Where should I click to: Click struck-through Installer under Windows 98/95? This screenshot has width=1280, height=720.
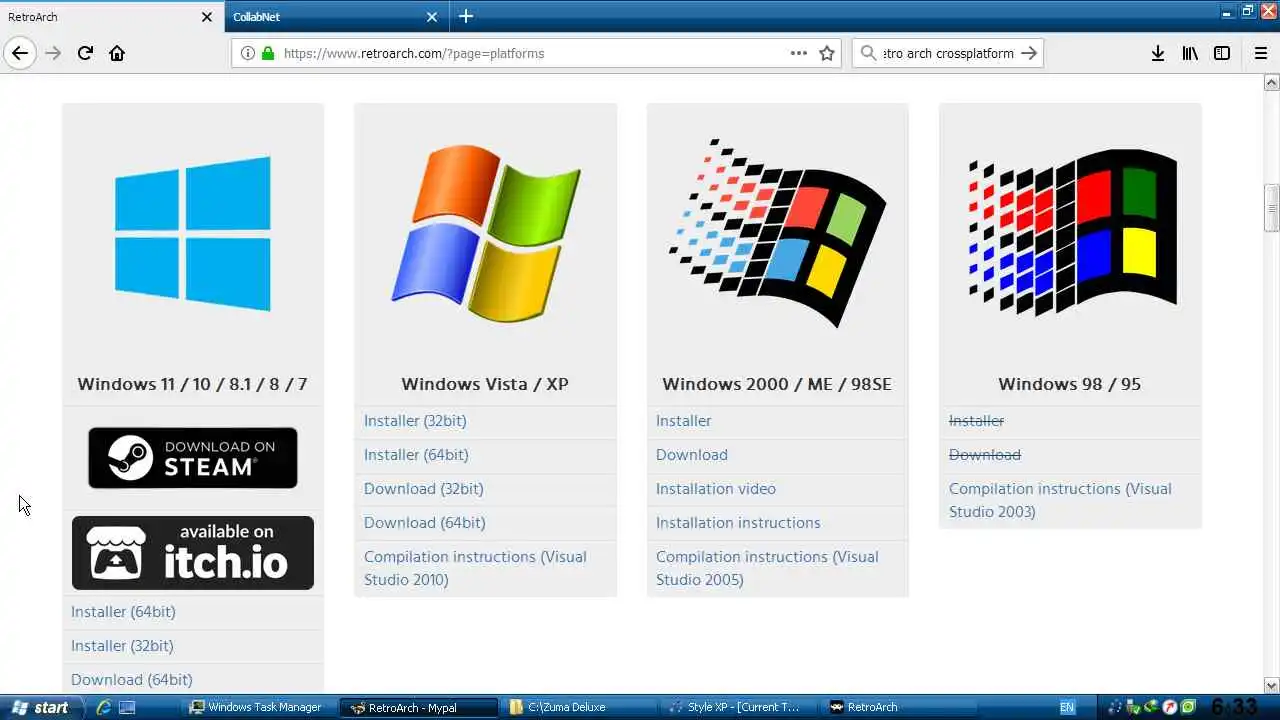pyautogui.click(x=976, y=420)
